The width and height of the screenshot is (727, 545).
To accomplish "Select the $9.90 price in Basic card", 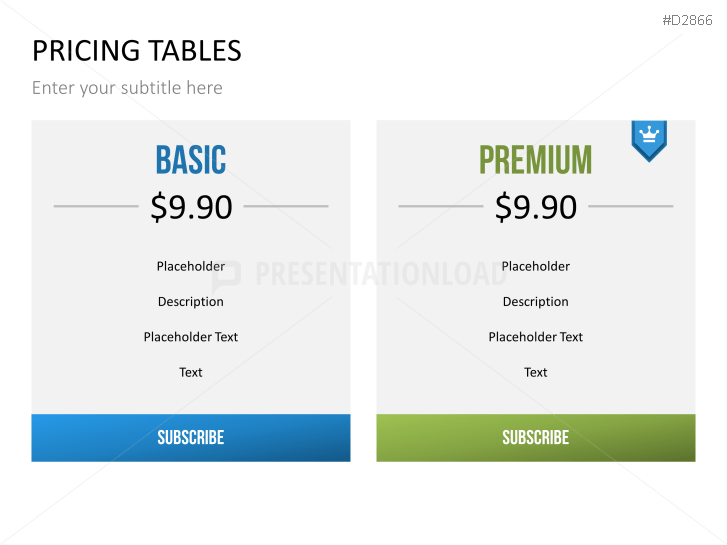I will pos(191,207).
